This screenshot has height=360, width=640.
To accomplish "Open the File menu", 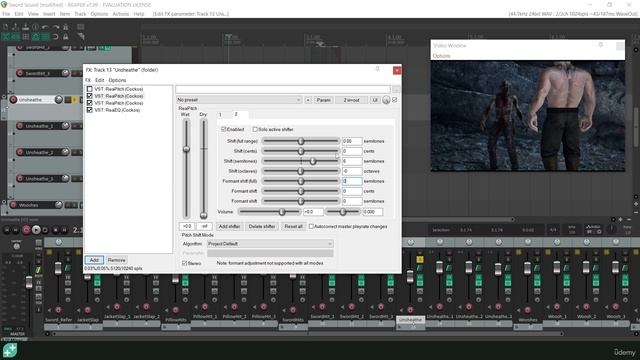I will (6, 14).
